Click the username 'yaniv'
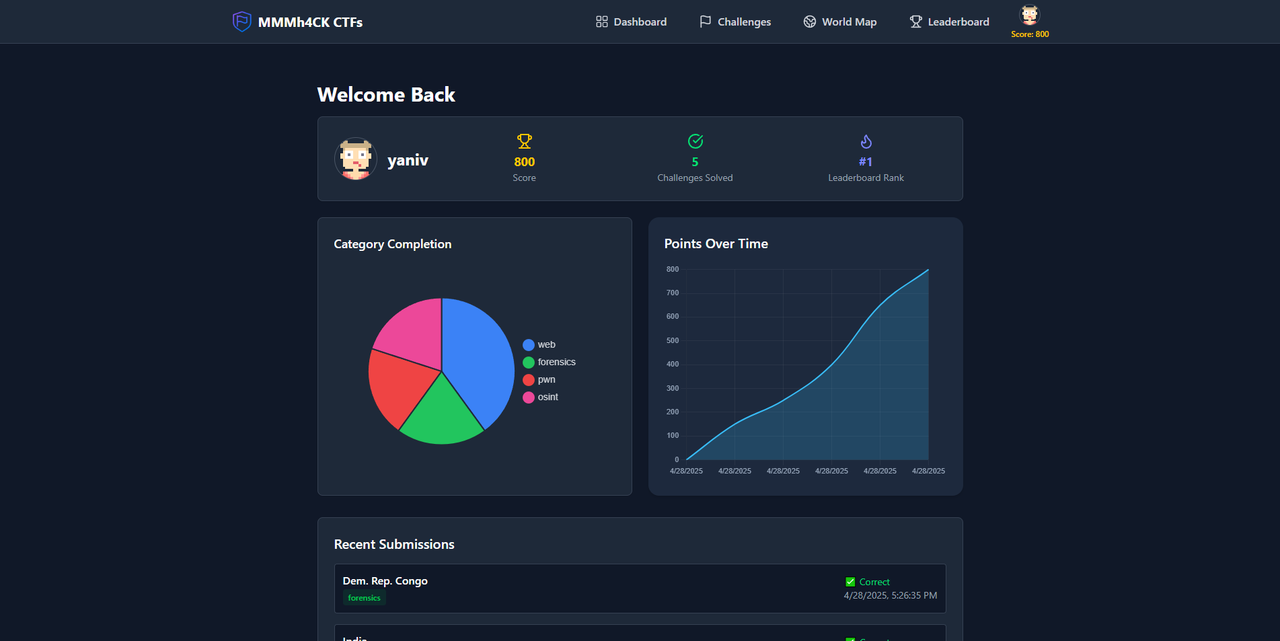 pos(408,159)
